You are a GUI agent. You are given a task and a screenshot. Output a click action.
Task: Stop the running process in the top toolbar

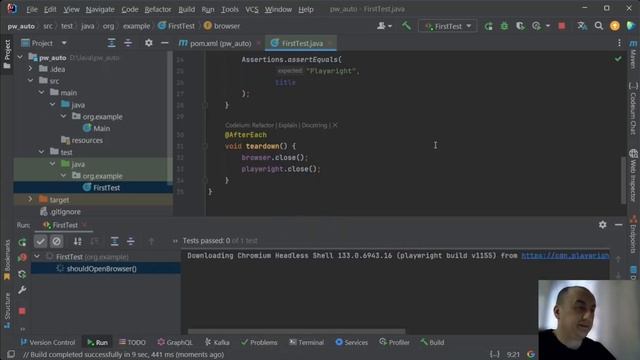[x=562, y=26]
